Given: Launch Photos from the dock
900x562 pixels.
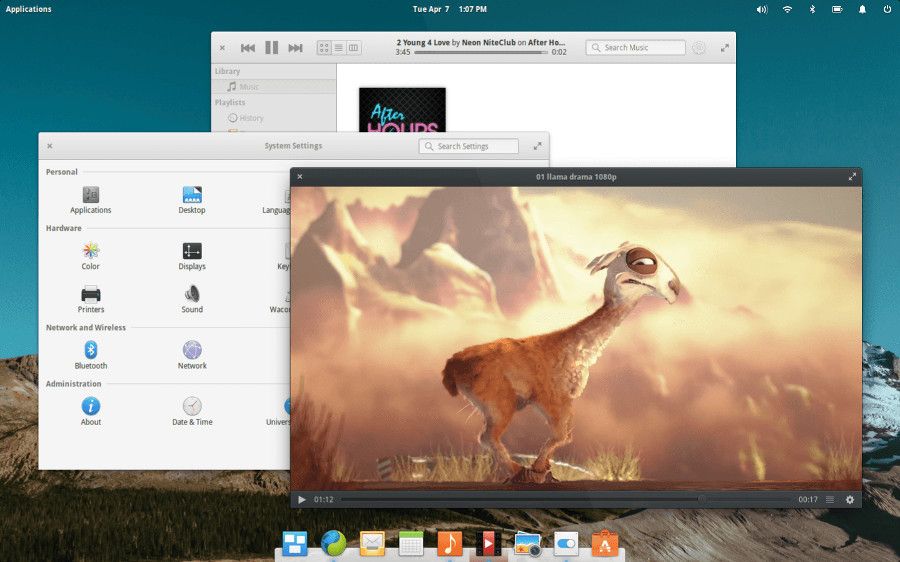Looking at the screenshot, I should coord(527,543).
